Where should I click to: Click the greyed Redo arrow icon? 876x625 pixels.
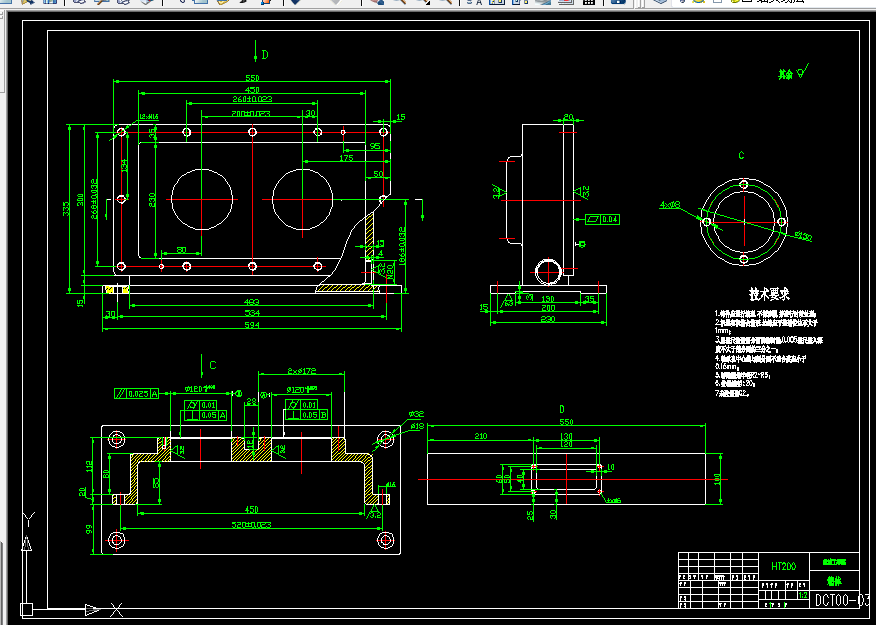[335, 2]
